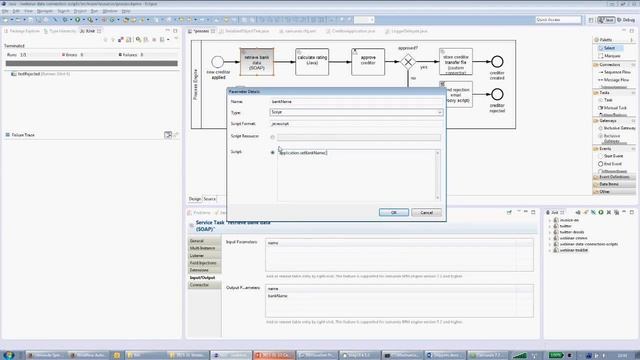The image size is (640, 360).
Task: Click the stop icon in Git view toolbar
Action: pyautogui.click(x=609, y=212)
